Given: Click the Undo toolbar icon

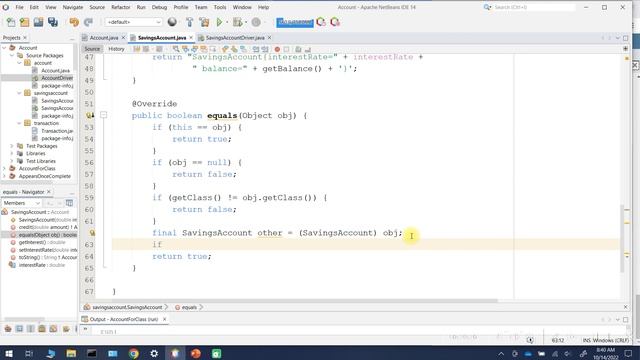Looking at the screenshot, I should [x=74, y=22].
